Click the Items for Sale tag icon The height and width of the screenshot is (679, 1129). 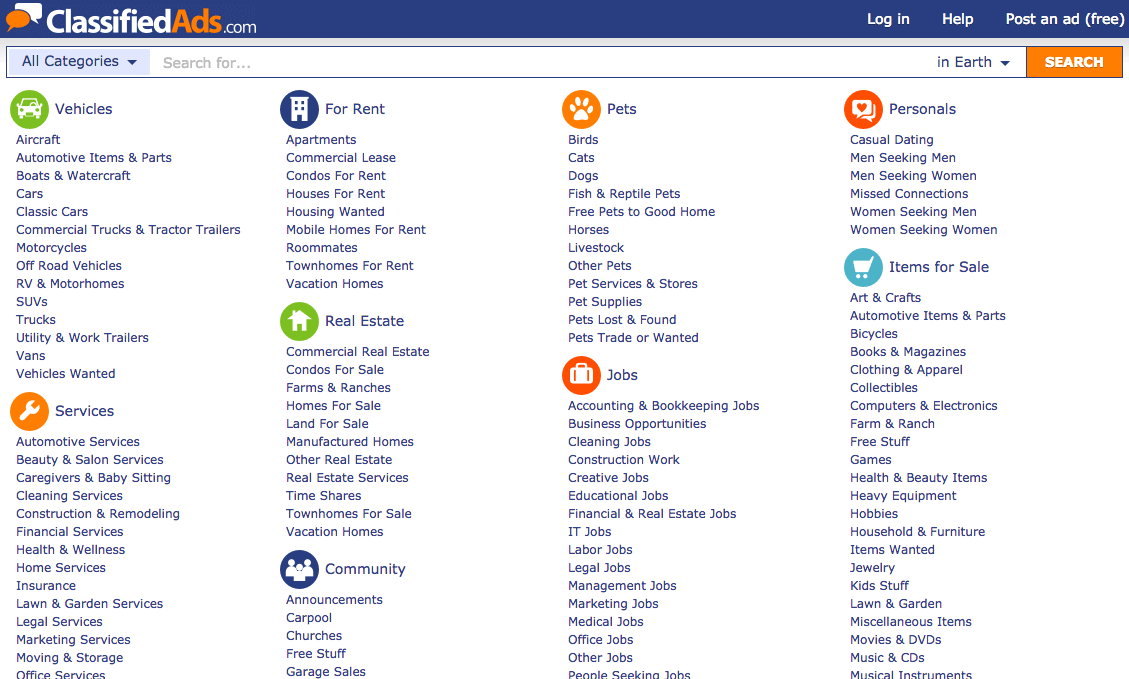click(863, 267)
